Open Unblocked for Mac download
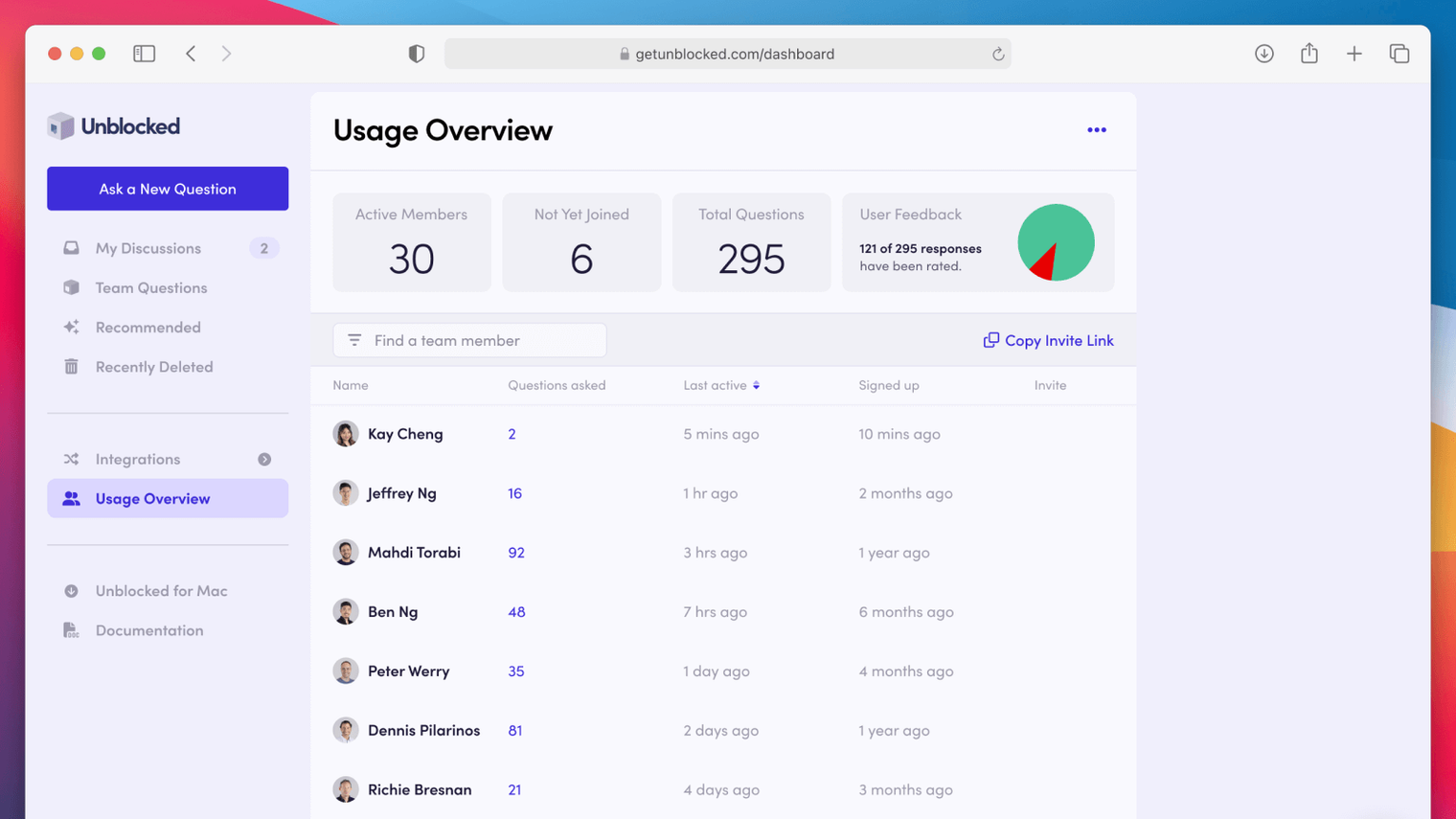The image size is (1456, 819). click(x=168, y=591)
